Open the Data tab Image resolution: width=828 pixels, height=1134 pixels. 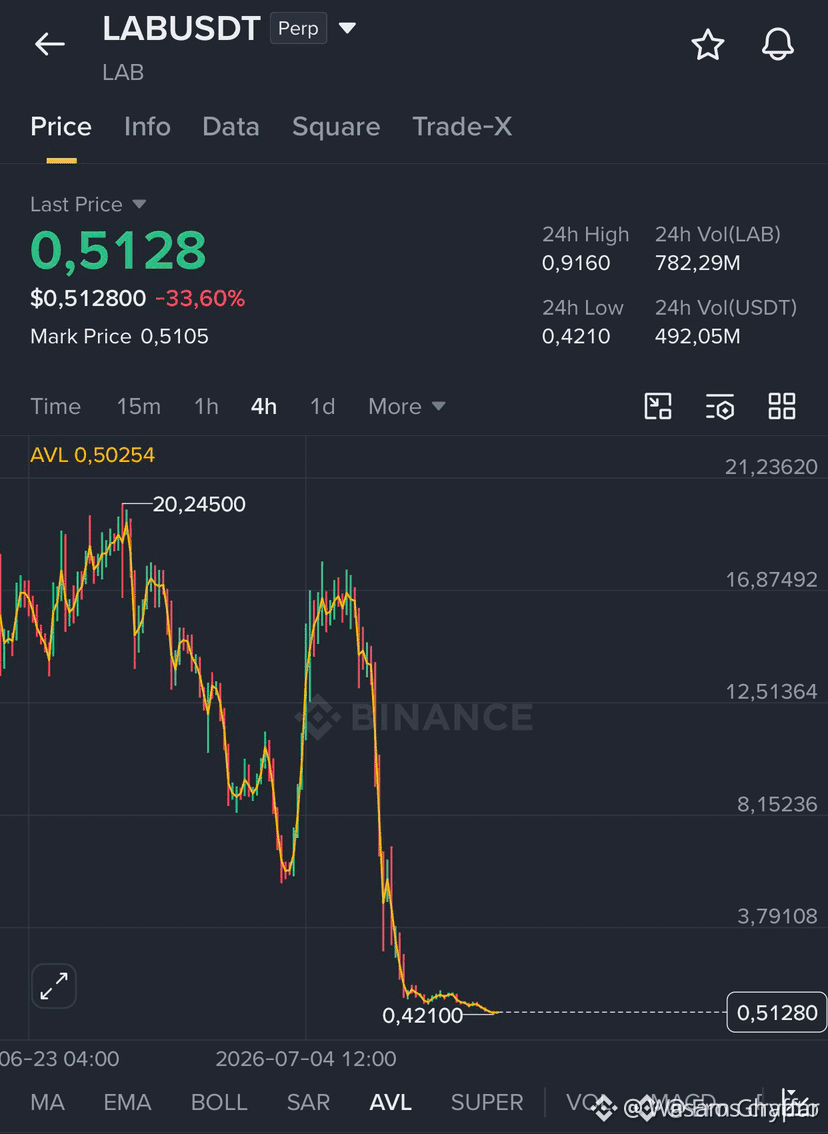pyautogui.click(x=231, y=127)
